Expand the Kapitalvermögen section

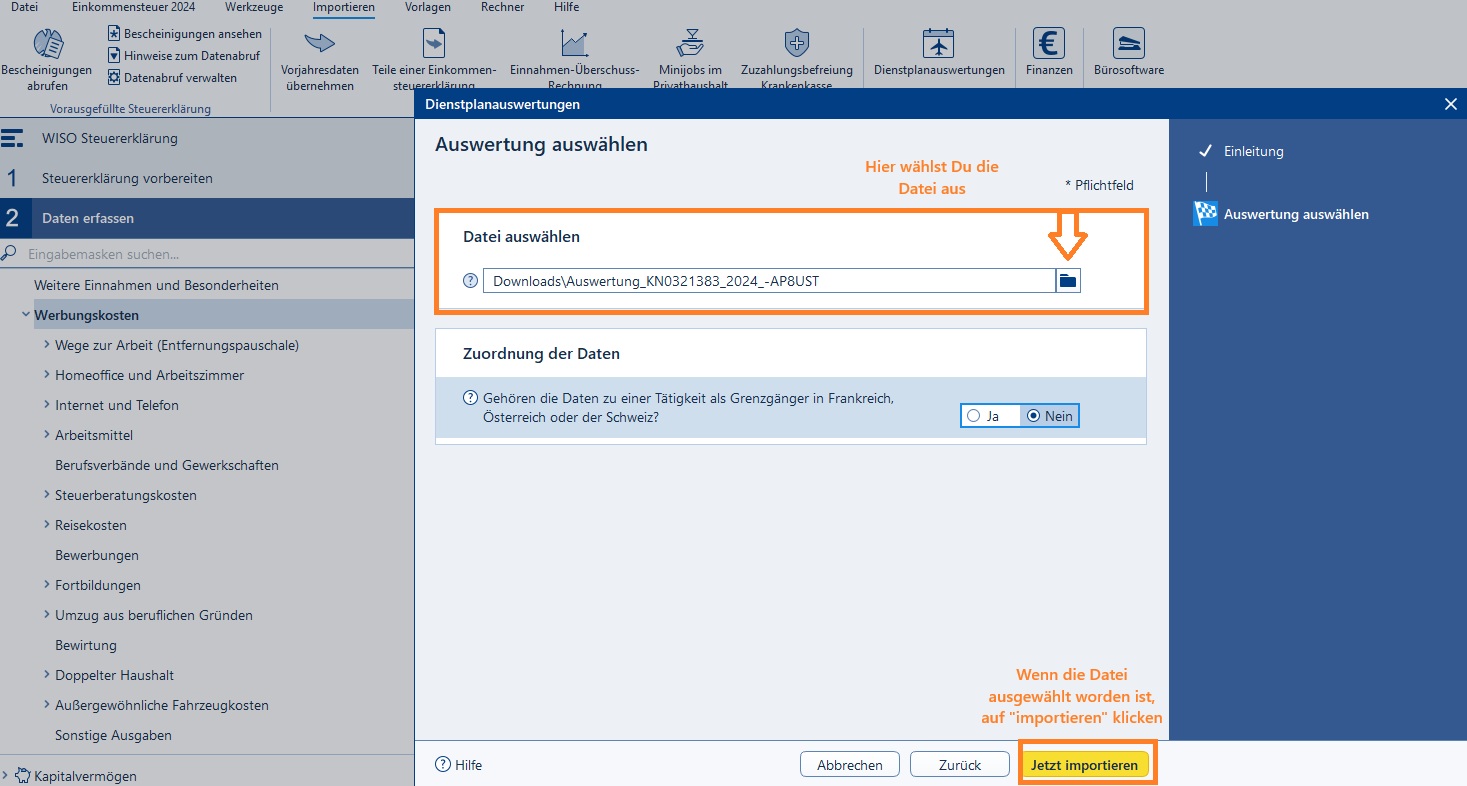5,775
